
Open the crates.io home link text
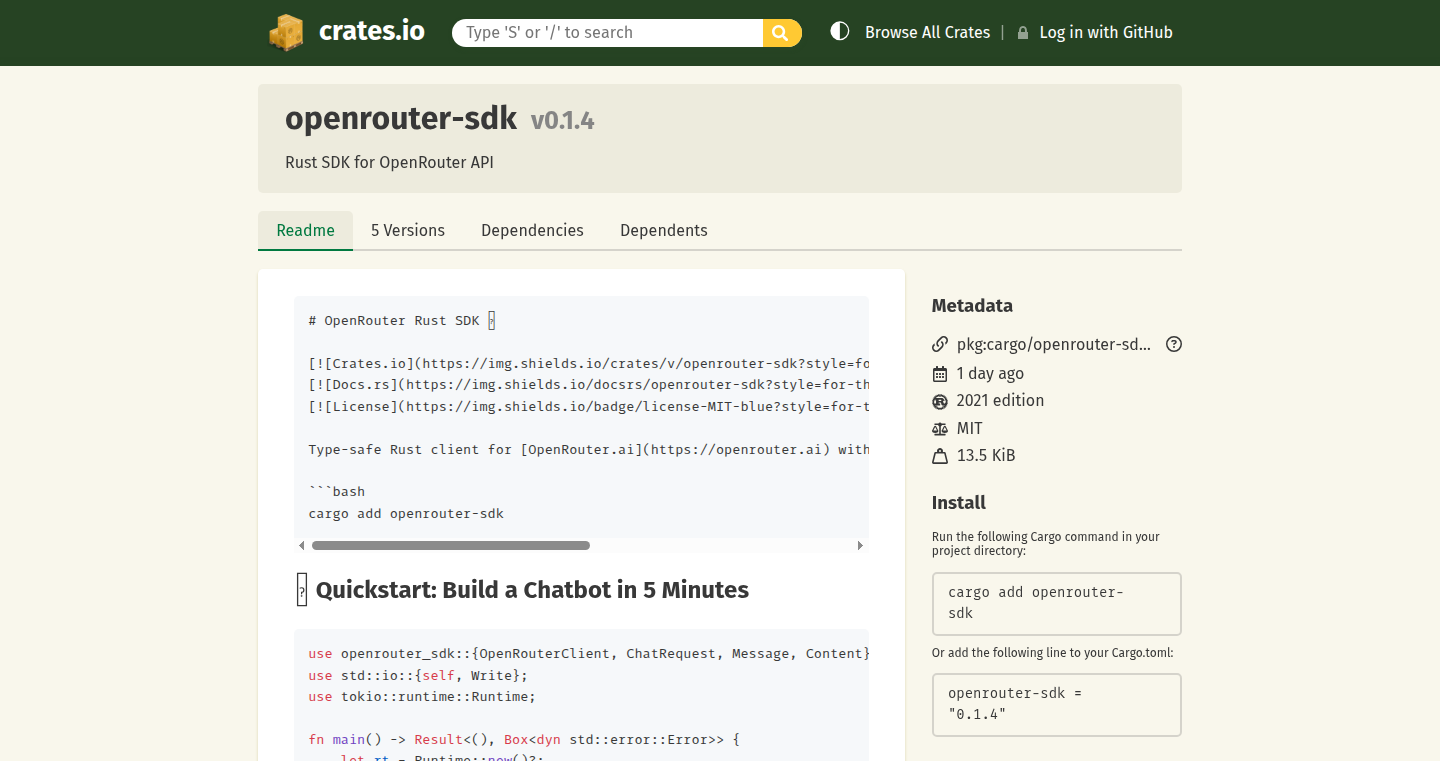[371, 31]
